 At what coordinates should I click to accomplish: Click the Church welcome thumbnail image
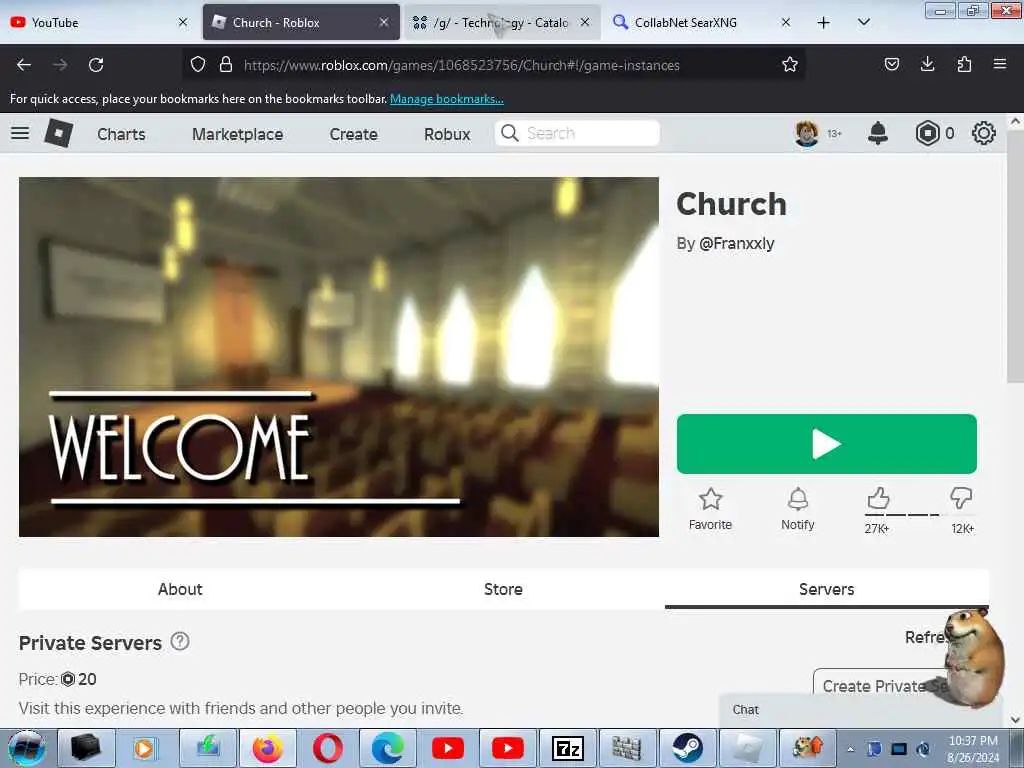[x=339, y=357]
